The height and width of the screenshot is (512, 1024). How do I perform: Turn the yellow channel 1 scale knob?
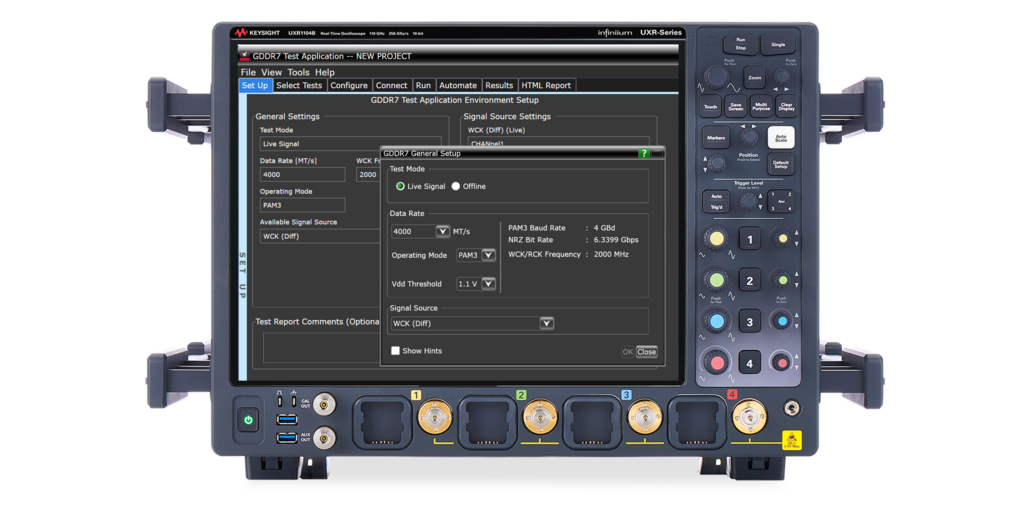pyautogui.click(x=716, y=239)
